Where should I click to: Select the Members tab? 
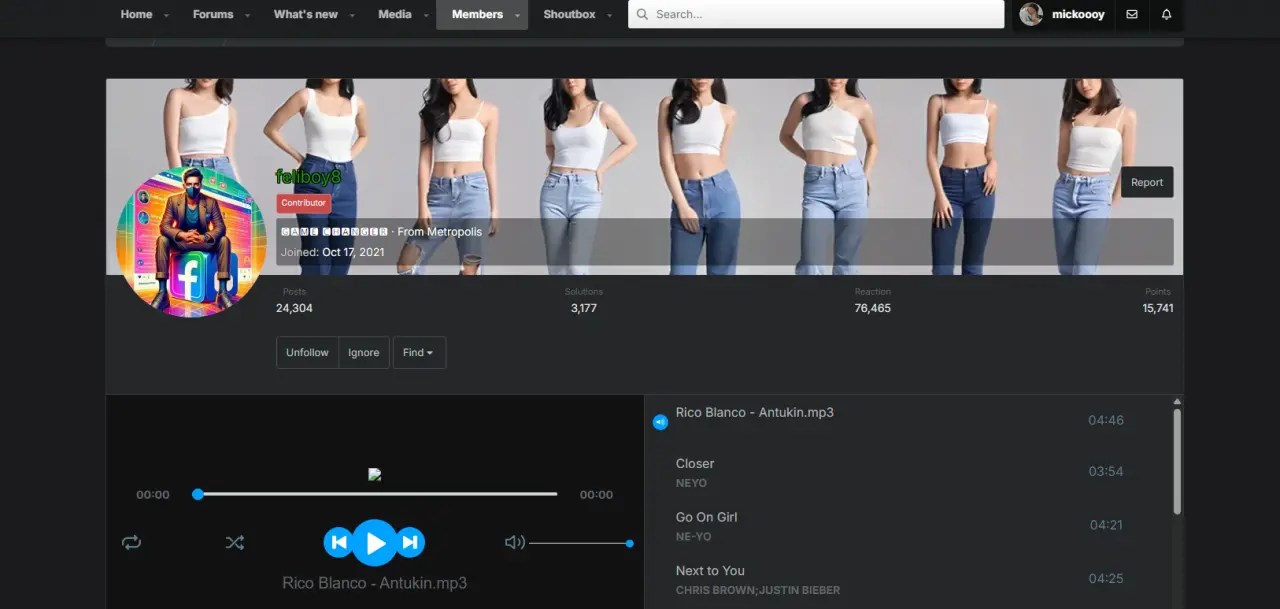(x=477, y=14)
